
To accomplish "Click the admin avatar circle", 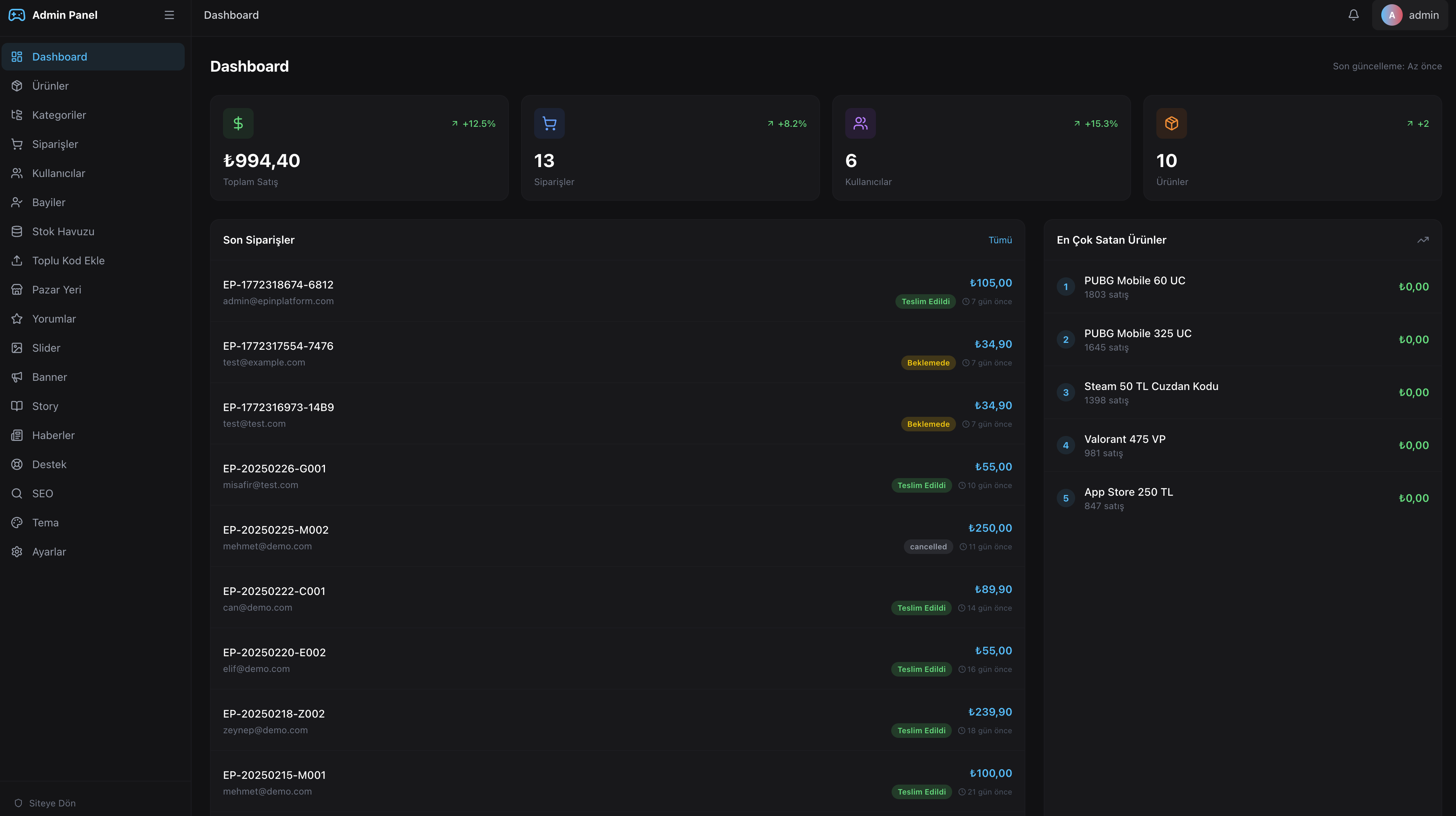I will pyautogui.click(x=1392, y=15).
